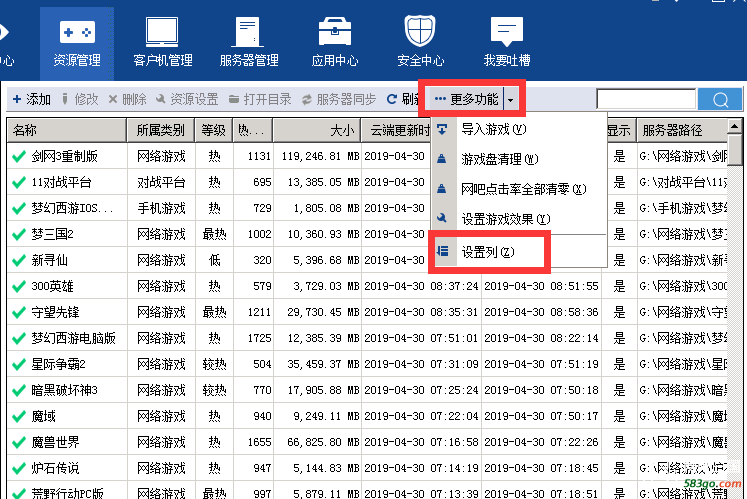Select the 新寻仙 row name
This screenshot has height=499, width=747.
coord(50,260)
